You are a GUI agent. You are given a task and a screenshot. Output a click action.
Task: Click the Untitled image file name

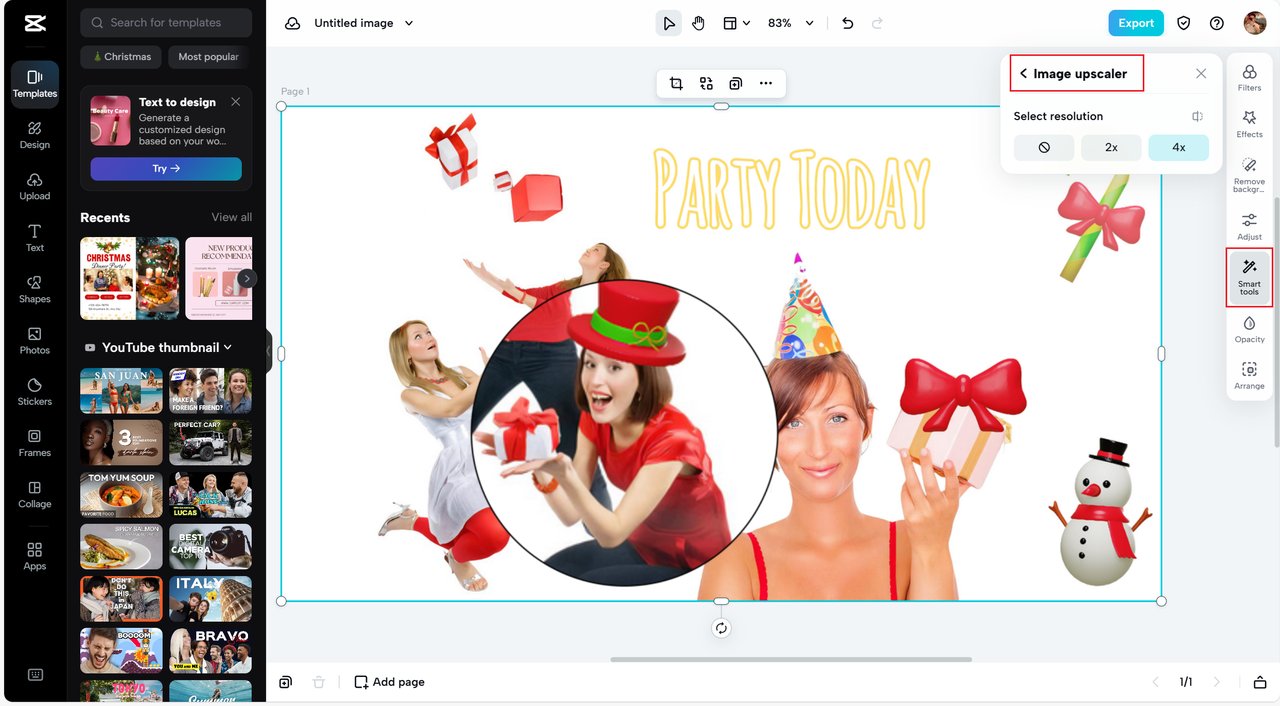click(x=354, y=23)
